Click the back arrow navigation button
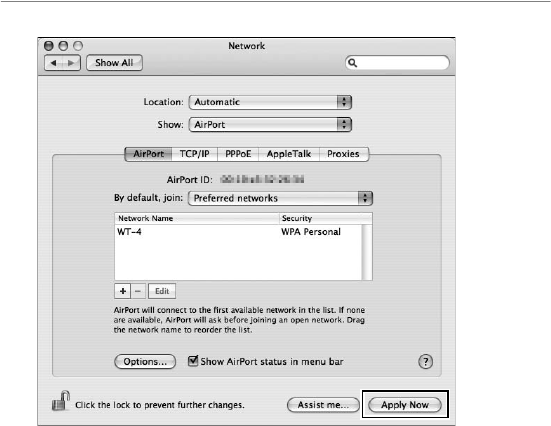The image size is (551, 426). [53, 63]
